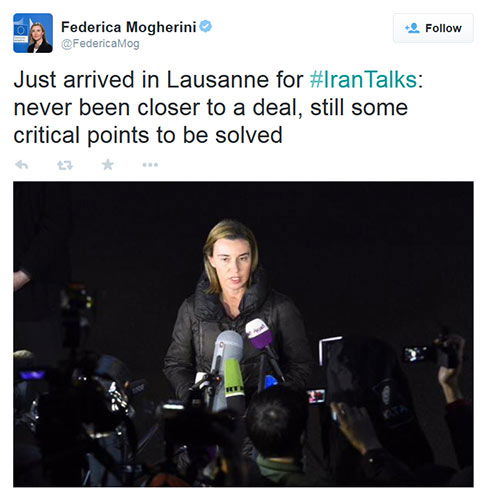Favorite the tweet with the star icon
This screenshot has width=490, height=500.
(108, 164)
